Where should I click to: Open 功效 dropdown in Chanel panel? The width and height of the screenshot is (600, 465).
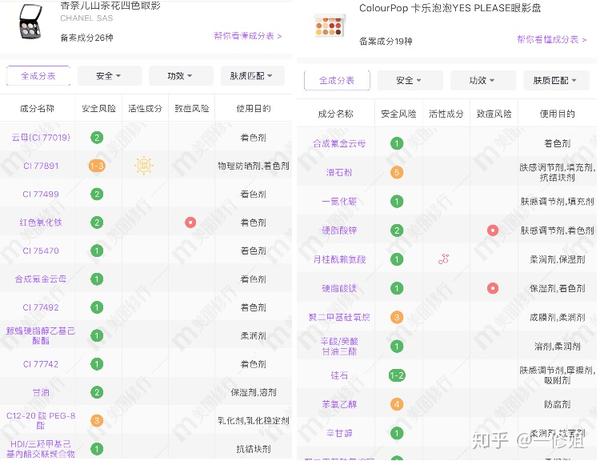[180, 76]
